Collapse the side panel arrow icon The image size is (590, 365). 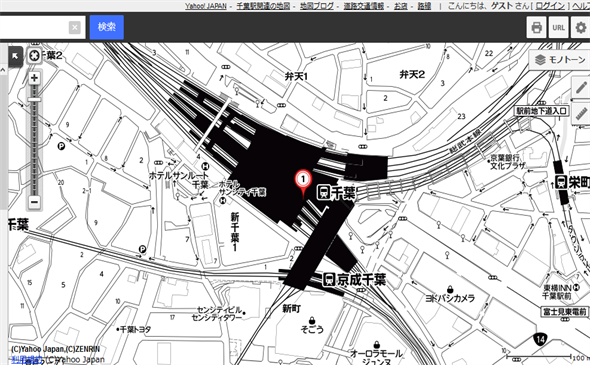point(15,57)
